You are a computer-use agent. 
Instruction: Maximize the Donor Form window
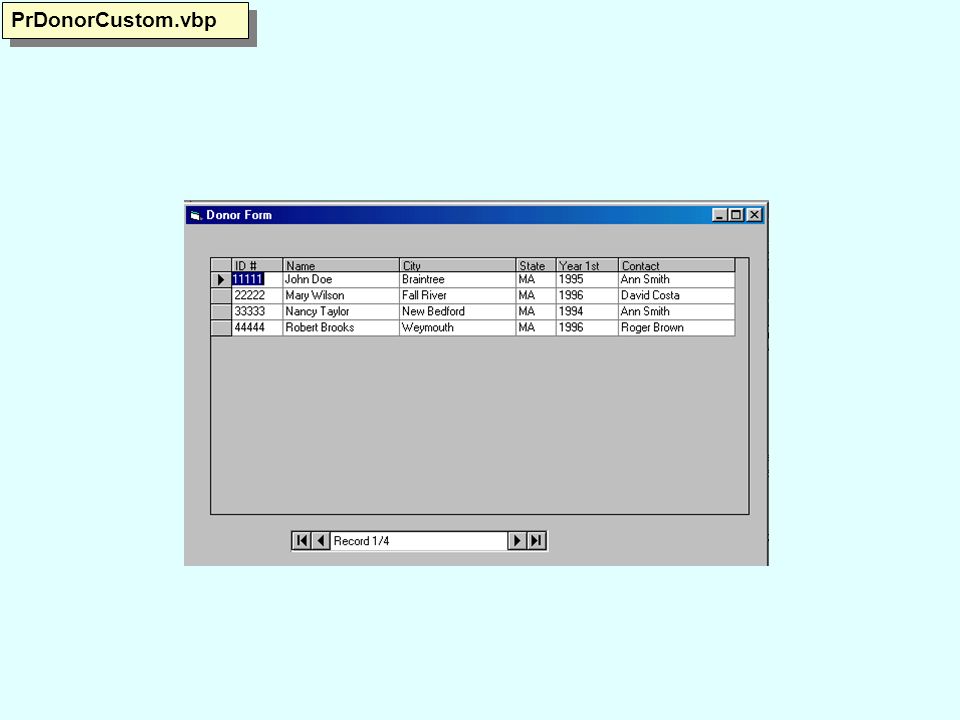point(736,215)
